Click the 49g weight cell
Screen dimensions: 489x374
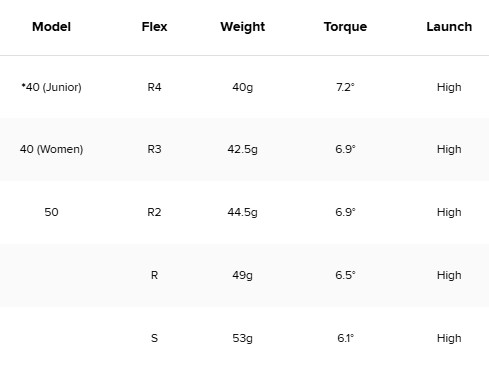[243, 276]
